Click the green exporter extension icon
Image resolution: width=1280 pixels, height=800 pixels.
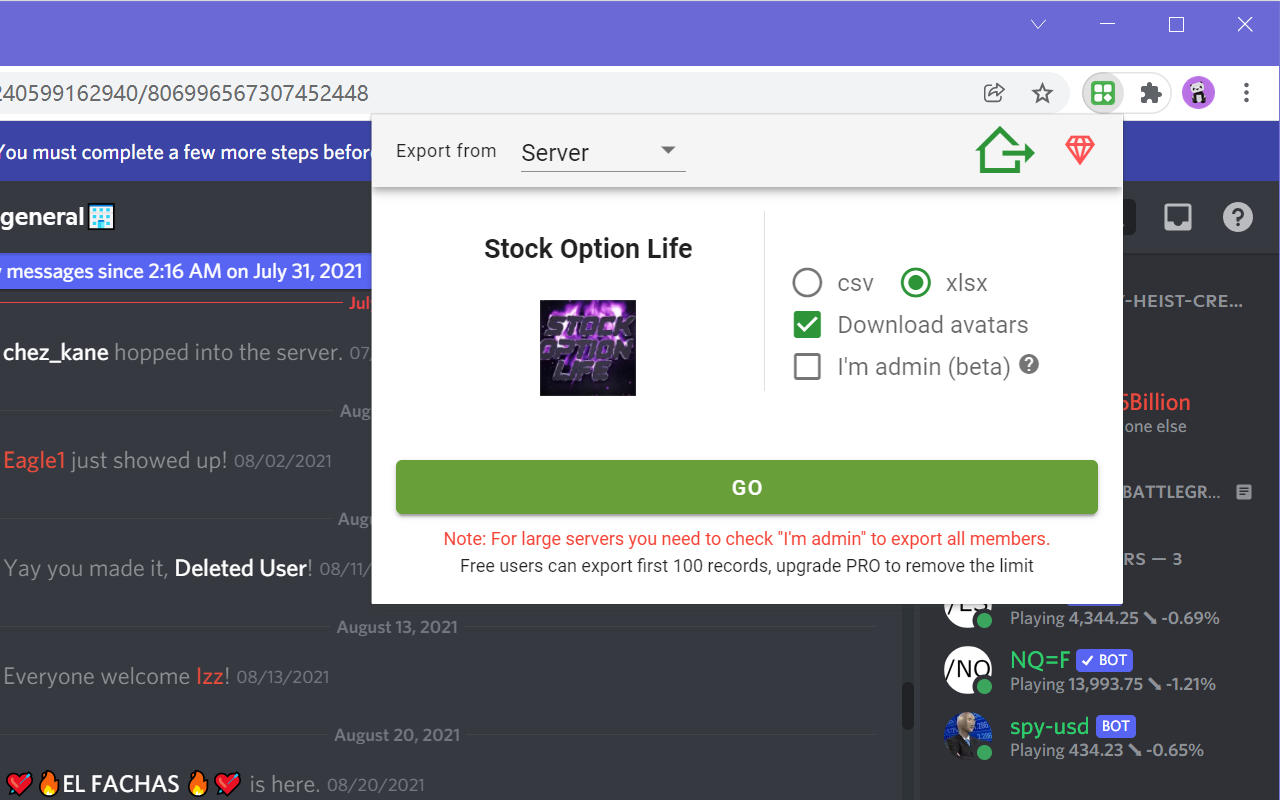pyautogui.click(x=1102, y=92)
